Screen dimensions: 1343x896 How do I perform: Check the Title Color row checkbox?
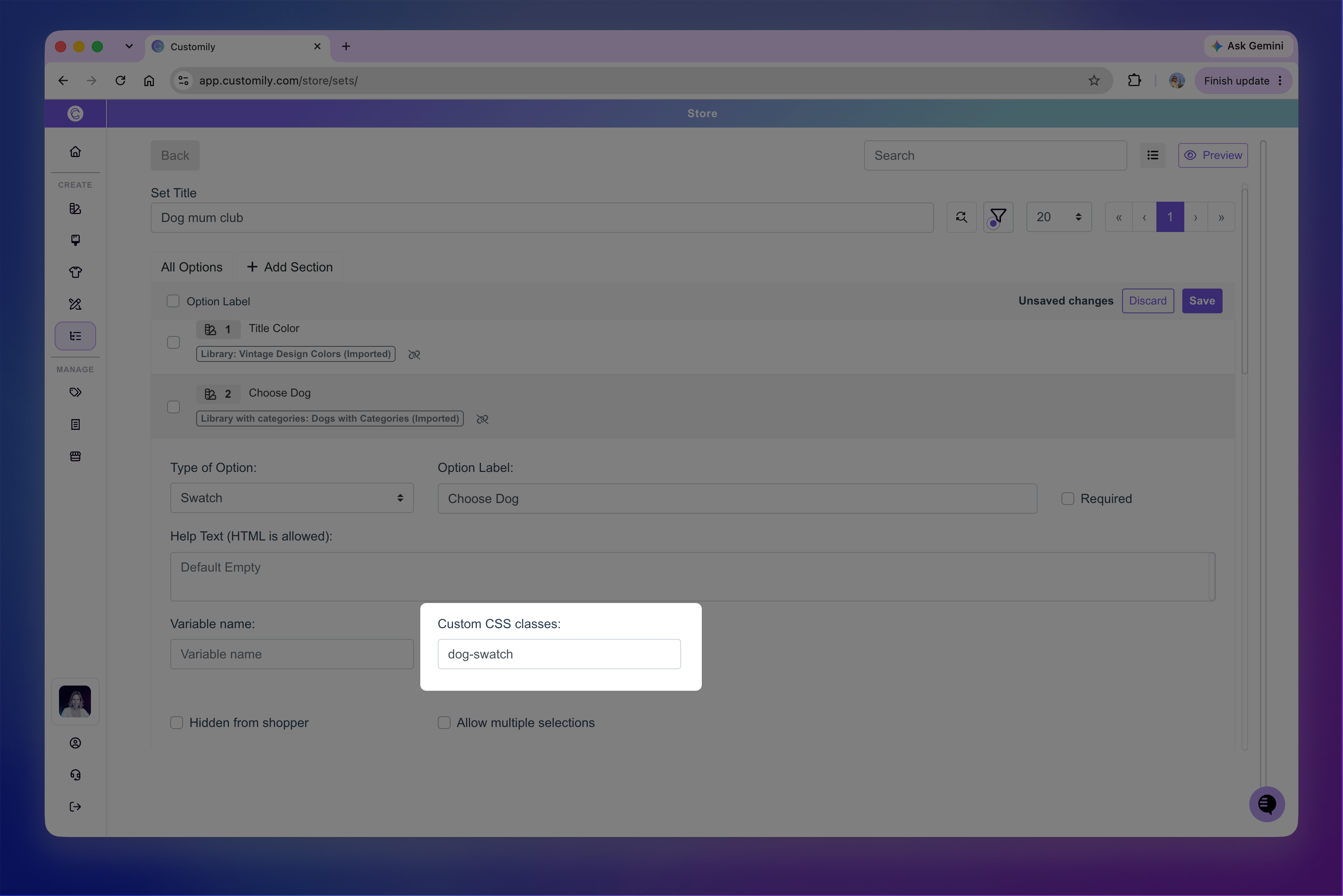(x=173, y=342)
